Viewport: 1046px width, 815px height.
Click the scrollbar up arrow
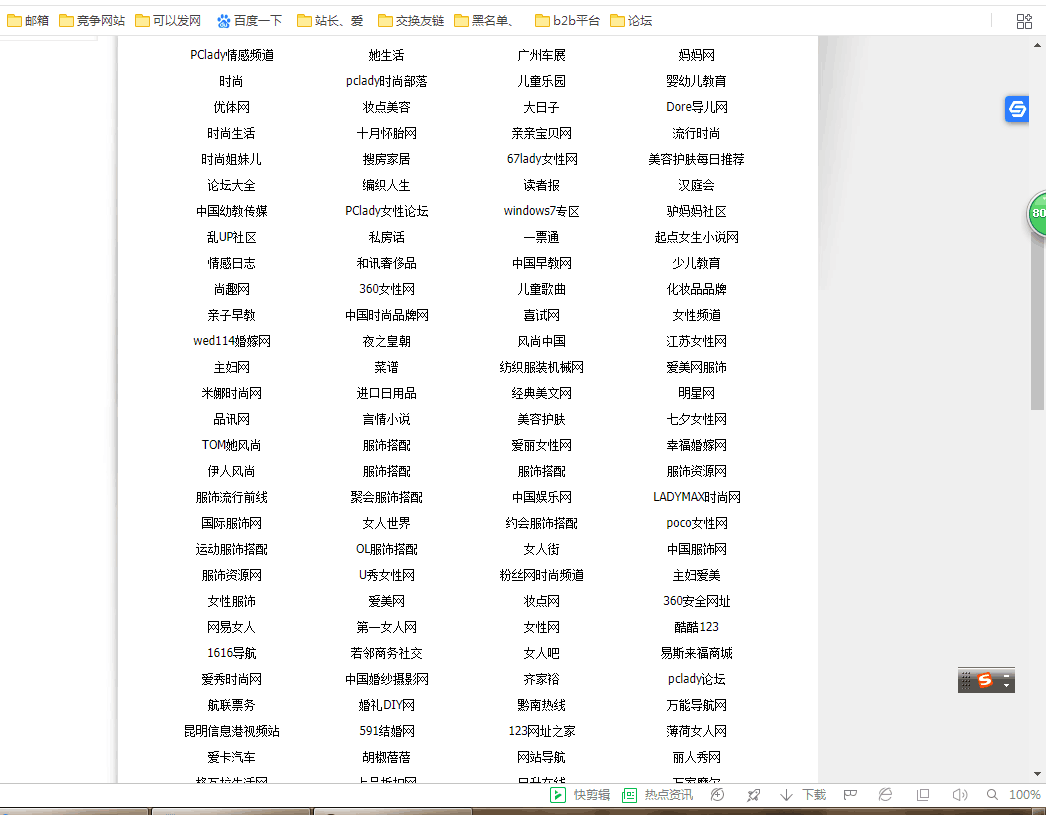(1037, 45)
